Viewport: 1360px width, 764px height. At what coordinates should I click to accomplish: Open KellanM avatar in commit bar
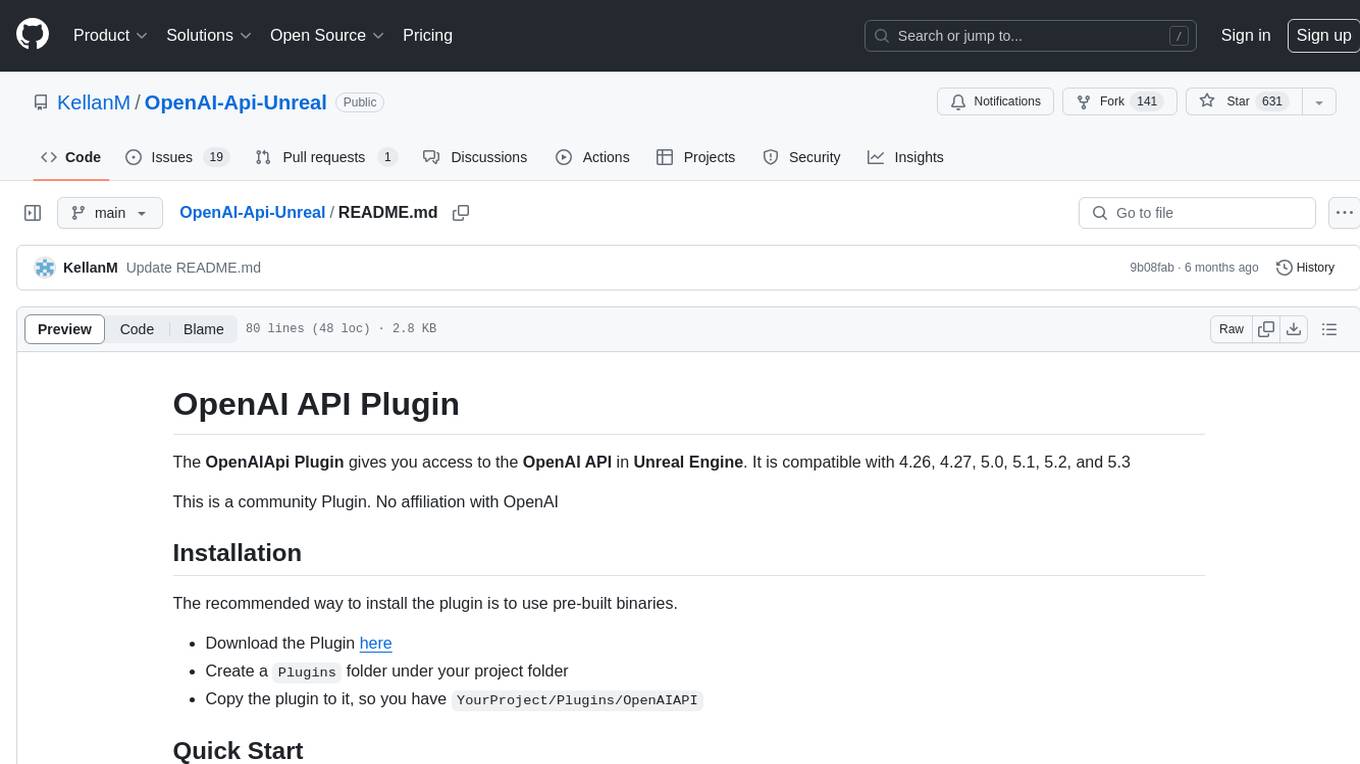point(44,268)
